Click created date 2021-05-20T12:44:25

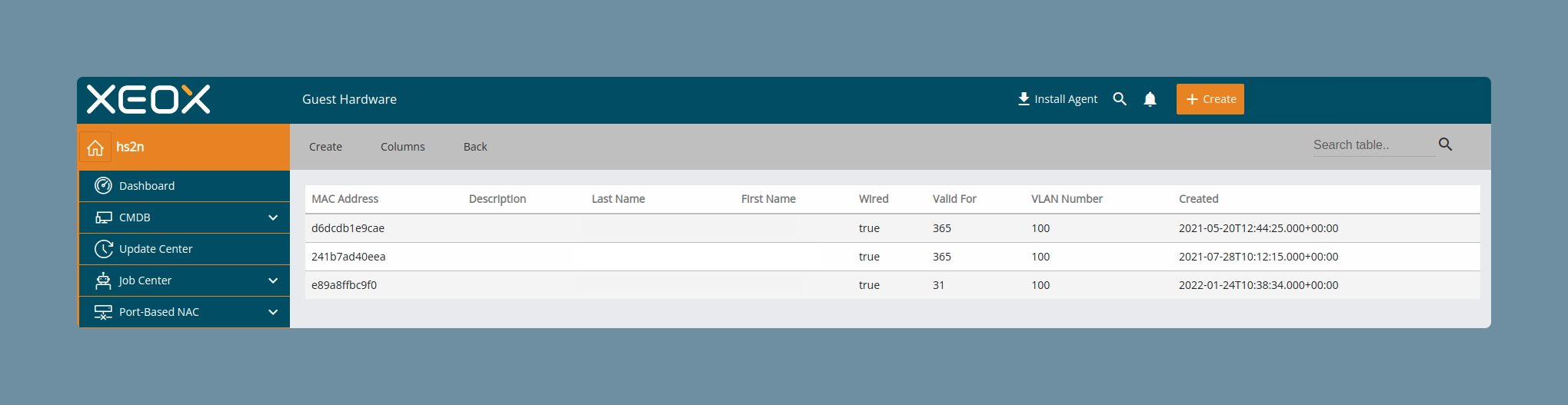[x=1258, y=228]
